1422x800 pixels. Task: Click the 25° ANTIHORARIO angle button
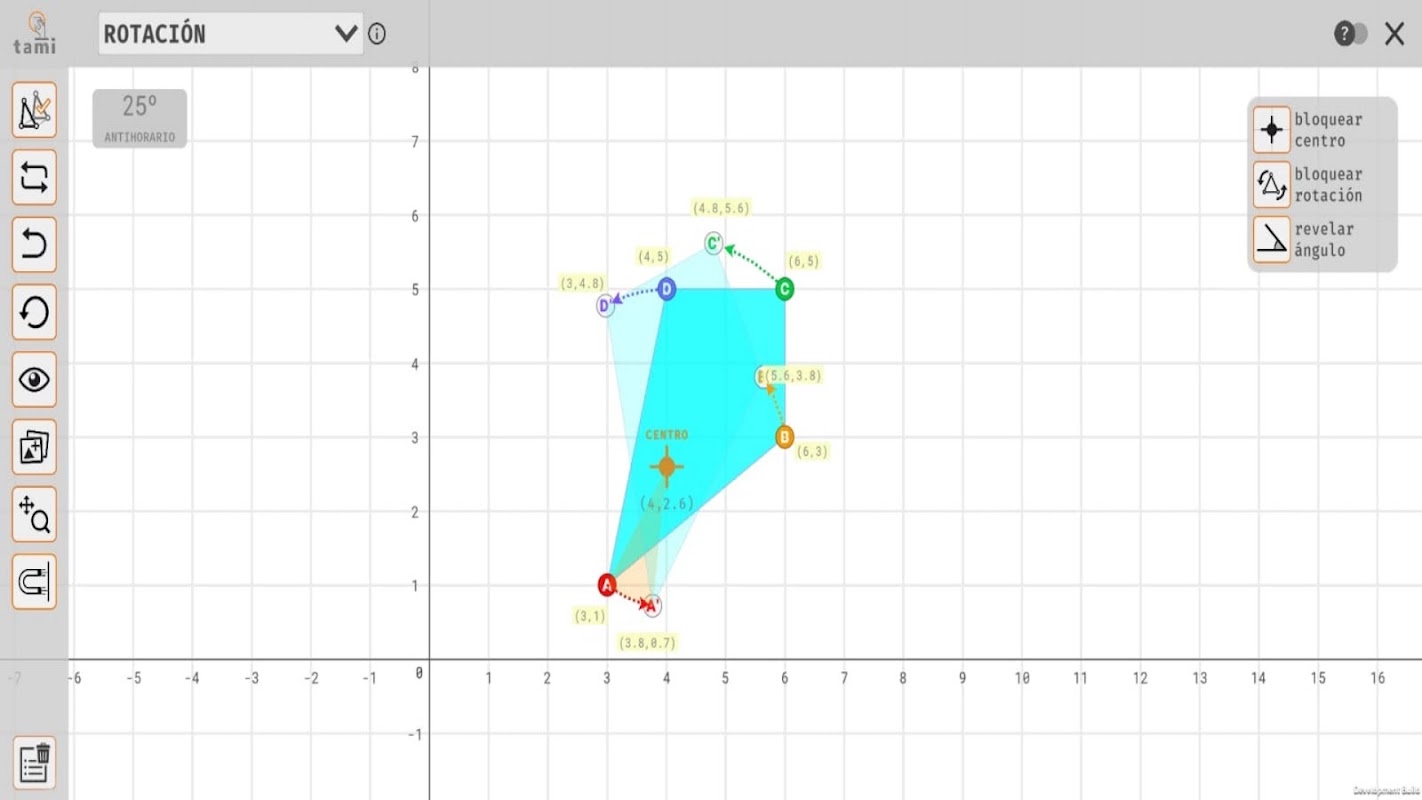(x=140, y=118)
